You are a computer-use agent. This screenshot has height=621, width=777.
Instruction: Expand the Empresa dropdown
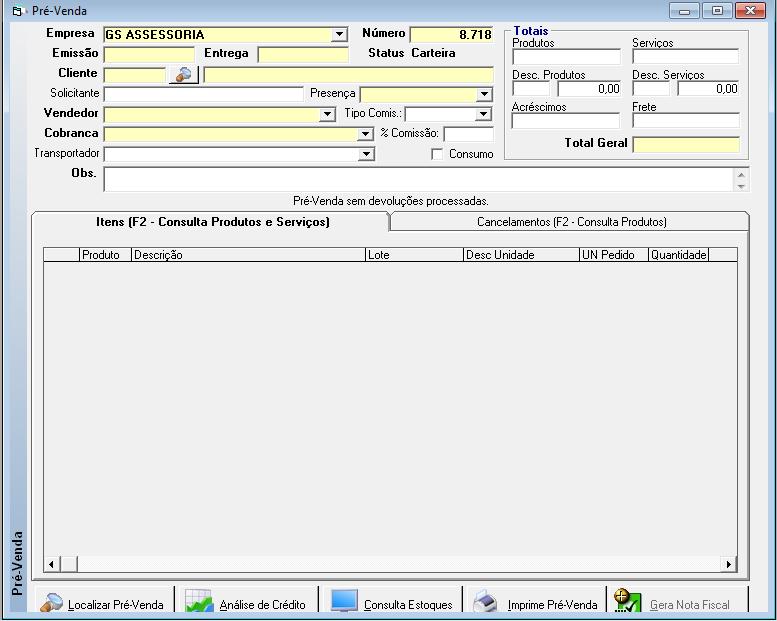pos(340,35)
